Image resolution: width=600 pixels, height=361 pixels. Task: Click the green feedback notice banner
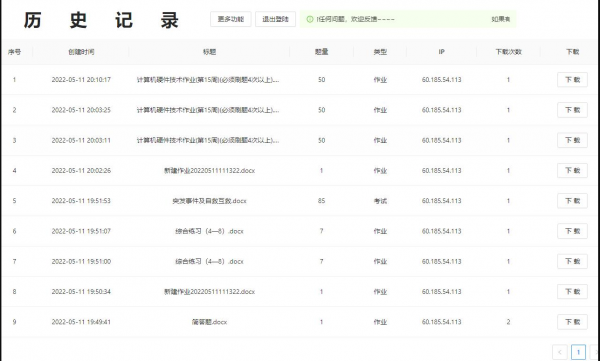click(408, 19)
